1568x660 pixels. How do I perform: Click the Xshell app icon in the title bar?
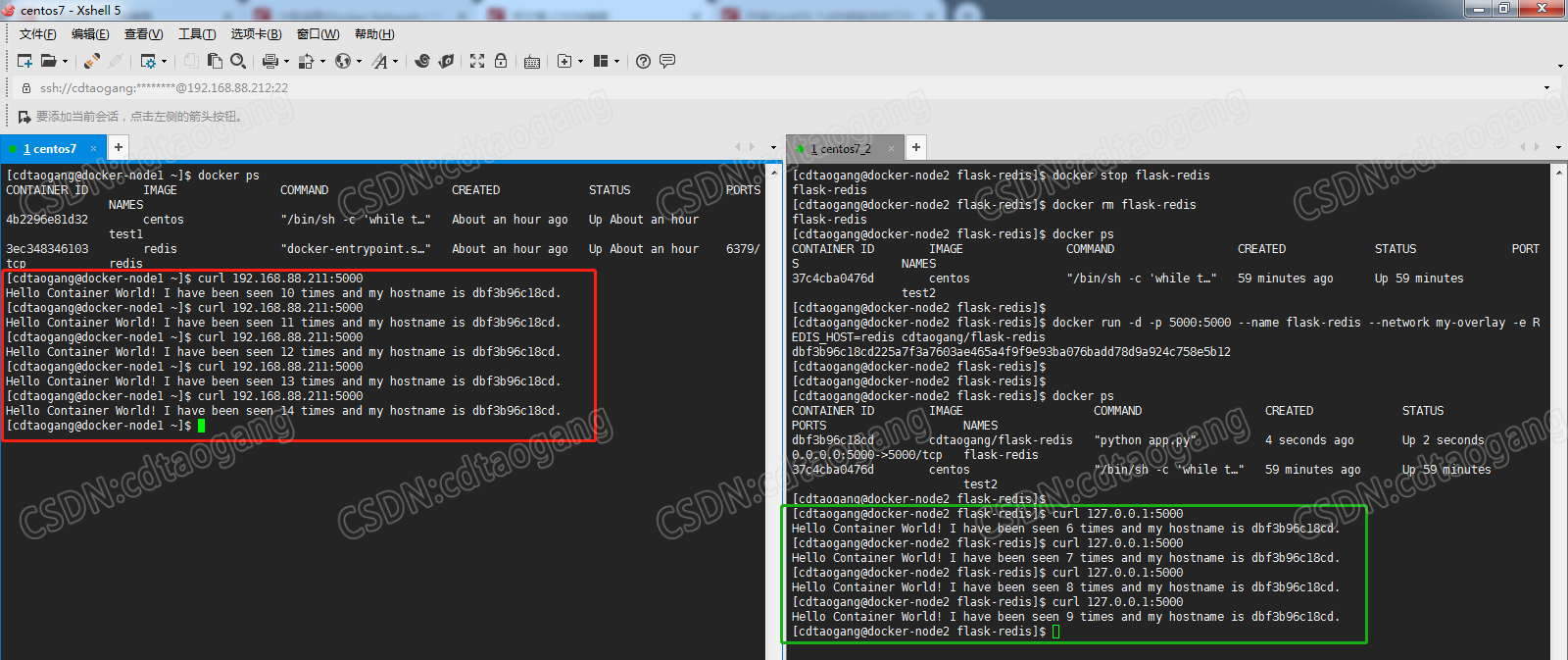coord(9,10)
